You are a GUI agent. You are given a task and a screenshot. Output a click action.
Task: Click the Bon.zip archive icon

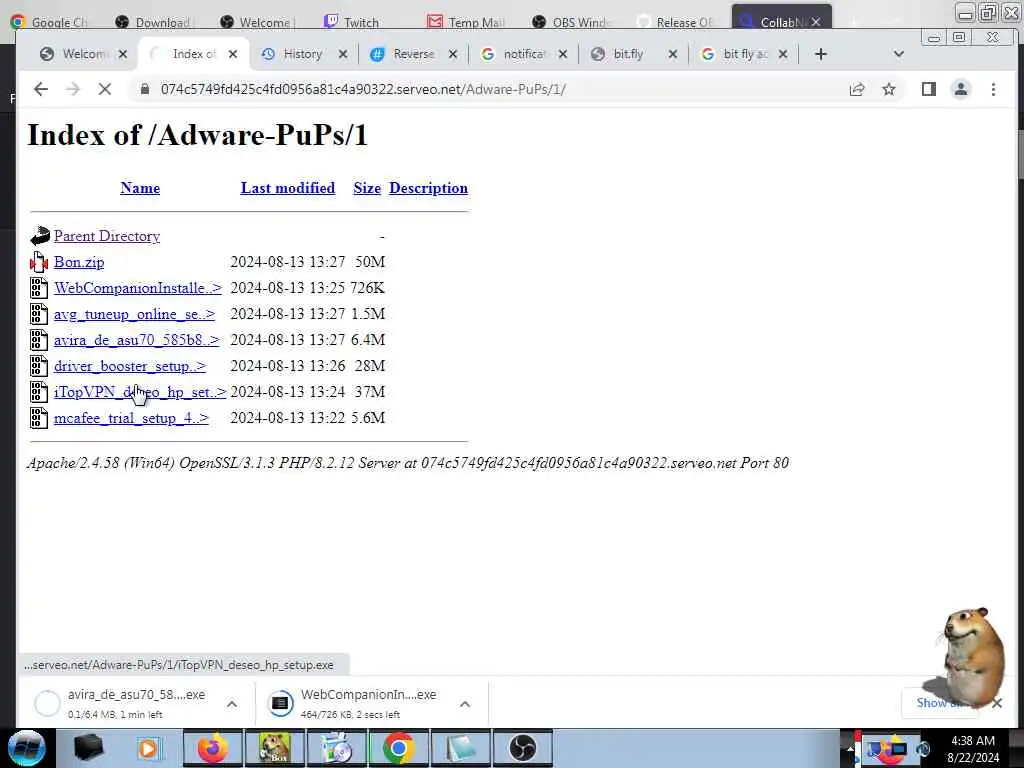39,262
